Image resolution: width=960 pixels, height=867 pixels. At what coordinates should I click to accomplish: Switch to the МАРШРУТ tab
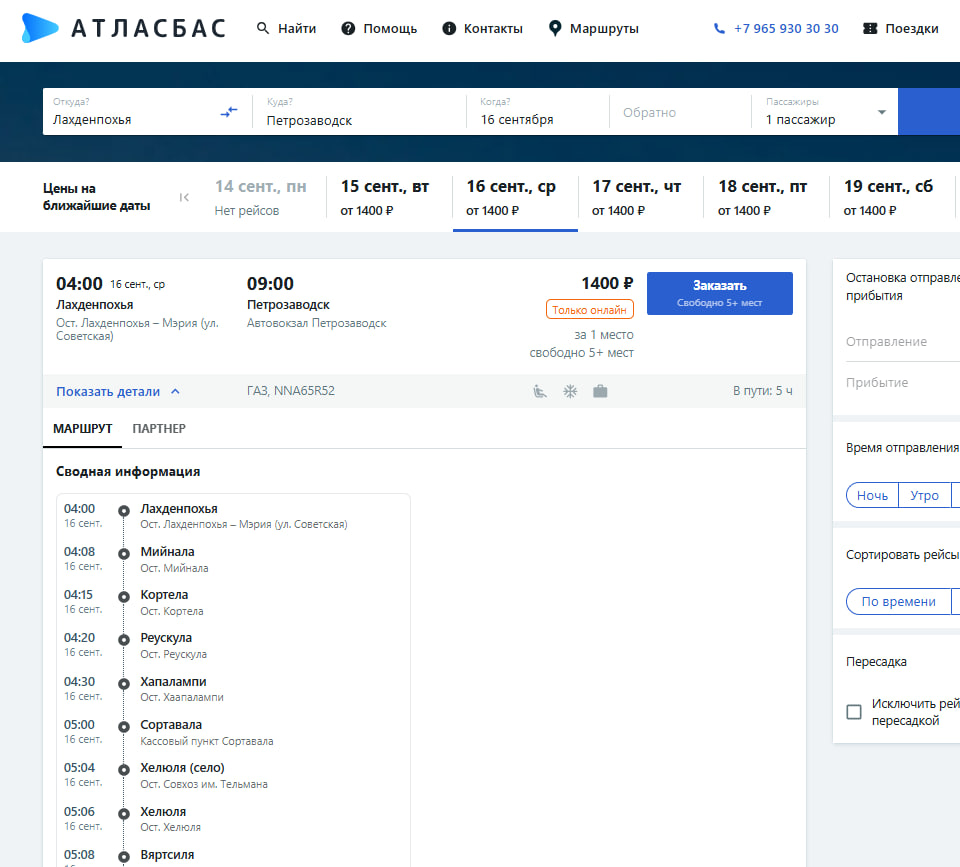click(83, 429)
